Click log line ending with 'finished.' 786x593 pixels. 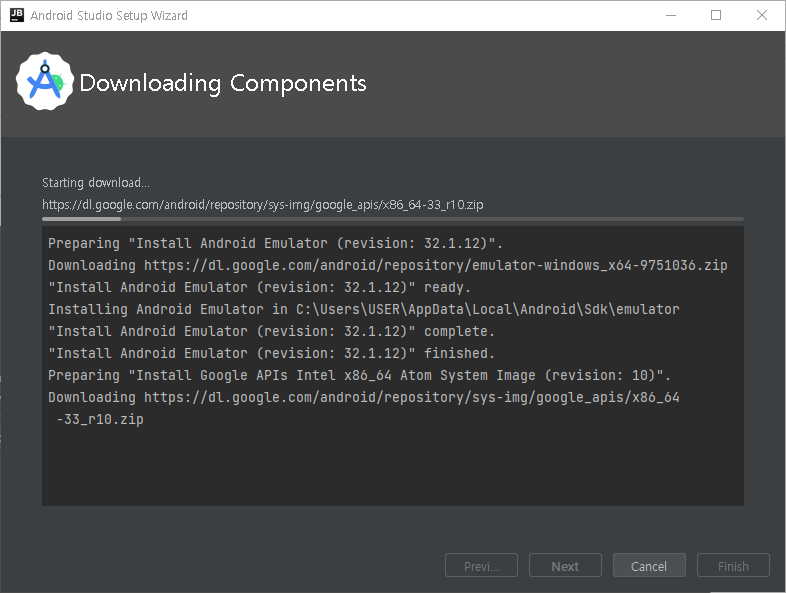point(271,353)
